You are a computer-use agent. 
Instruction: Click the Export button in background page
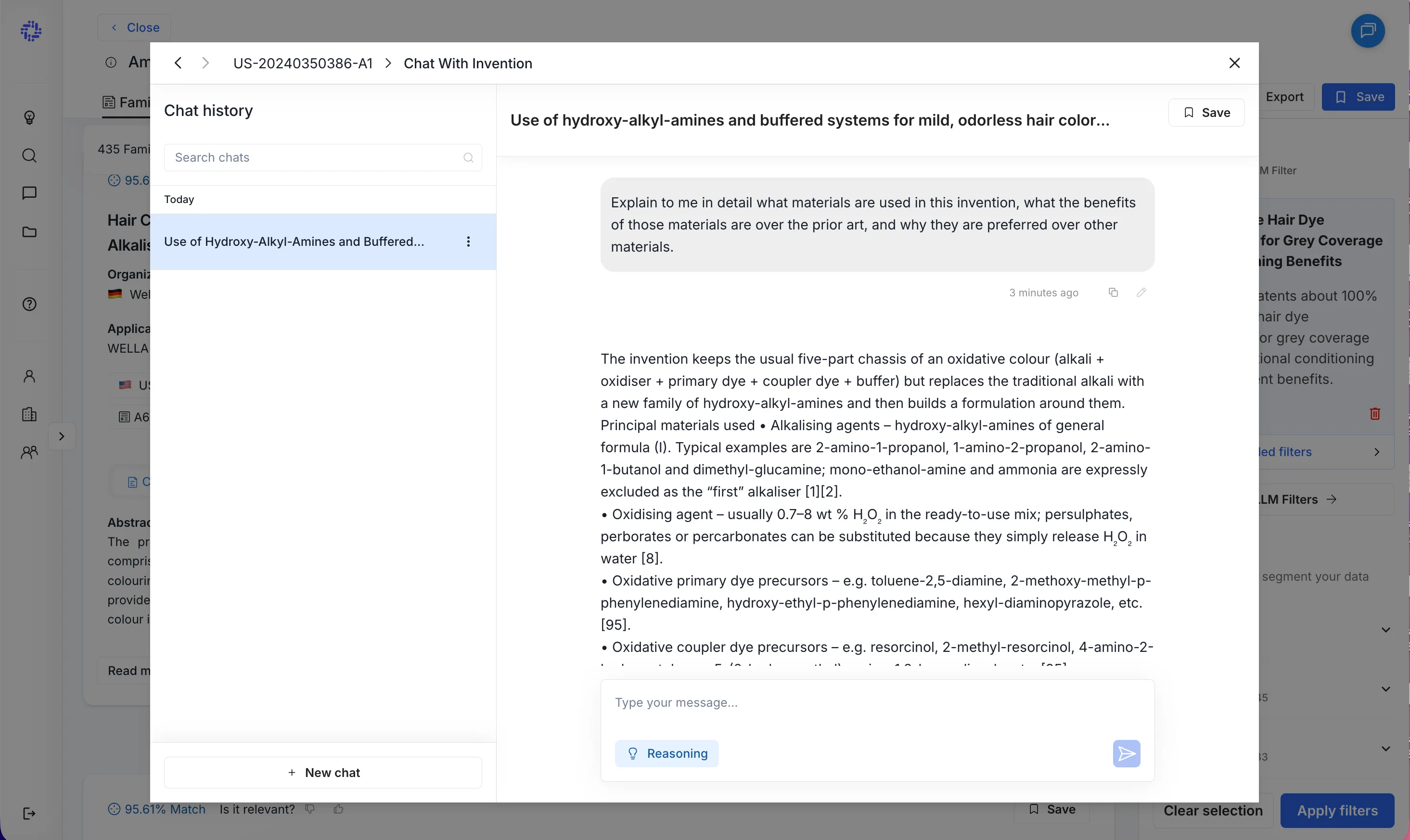pyautogui.click(x=1284, y=97)
